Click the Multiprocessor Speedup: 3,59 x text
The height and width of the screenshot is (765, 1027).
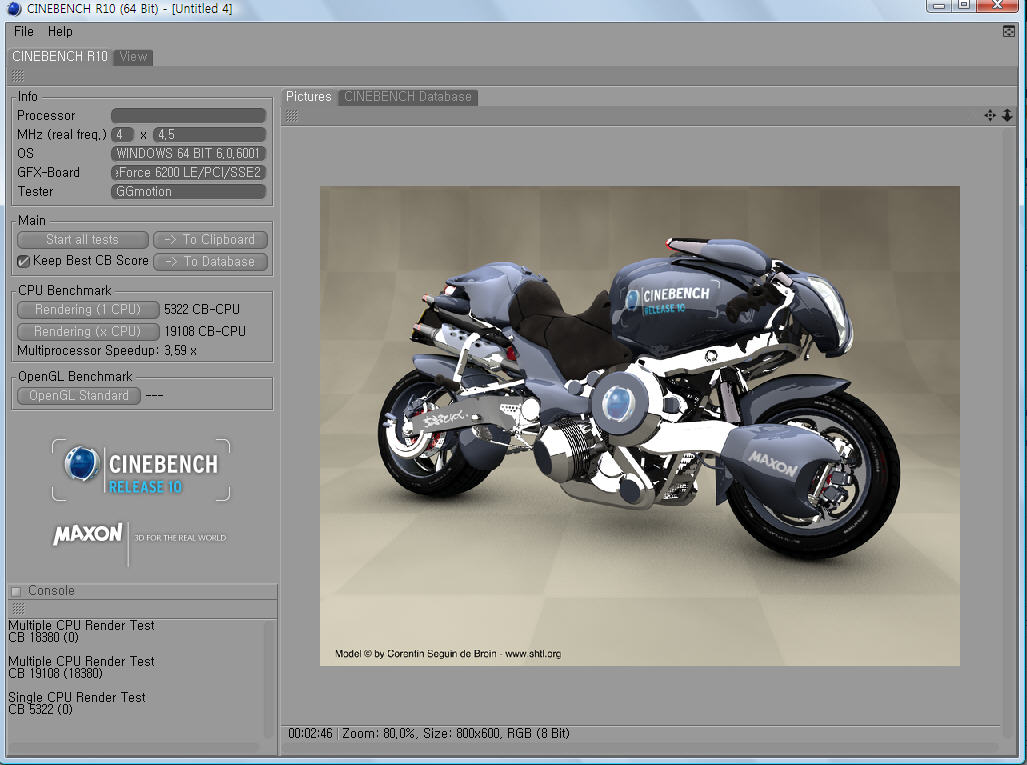(107, 350)
